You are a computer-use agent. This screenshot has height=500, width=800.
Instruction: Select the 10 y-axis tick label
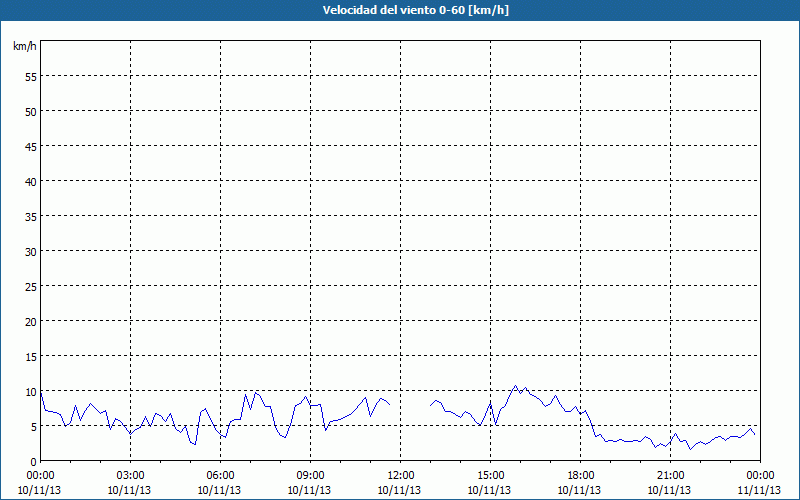[31, 391]
